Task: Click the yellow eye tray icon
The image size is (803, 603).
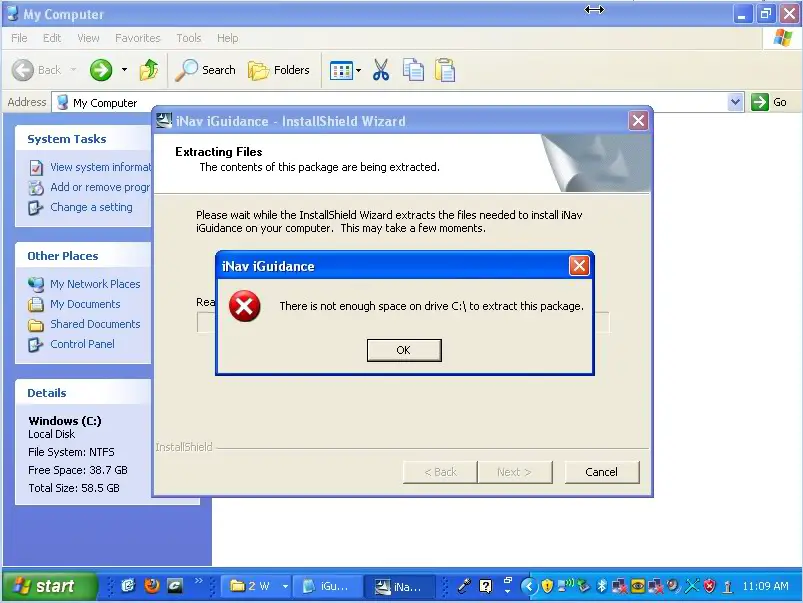Action: point(638,586)
